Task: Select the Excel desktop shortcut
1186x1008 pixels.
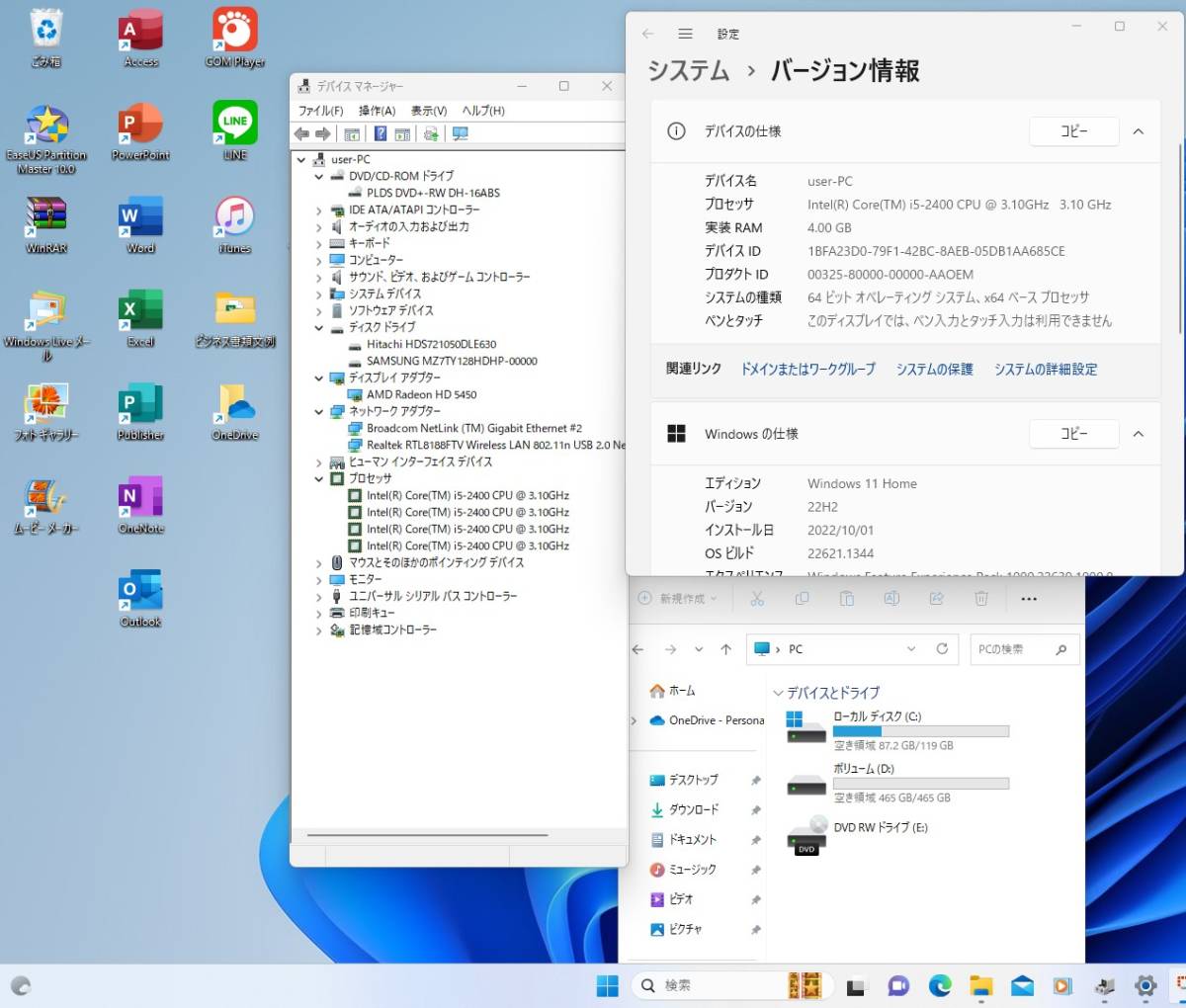Action: tap(141, 318)
